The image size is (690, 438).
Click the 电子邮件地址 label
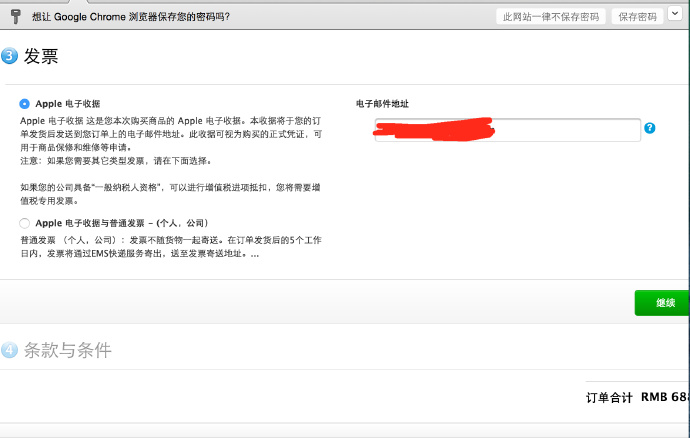[382, 104]
